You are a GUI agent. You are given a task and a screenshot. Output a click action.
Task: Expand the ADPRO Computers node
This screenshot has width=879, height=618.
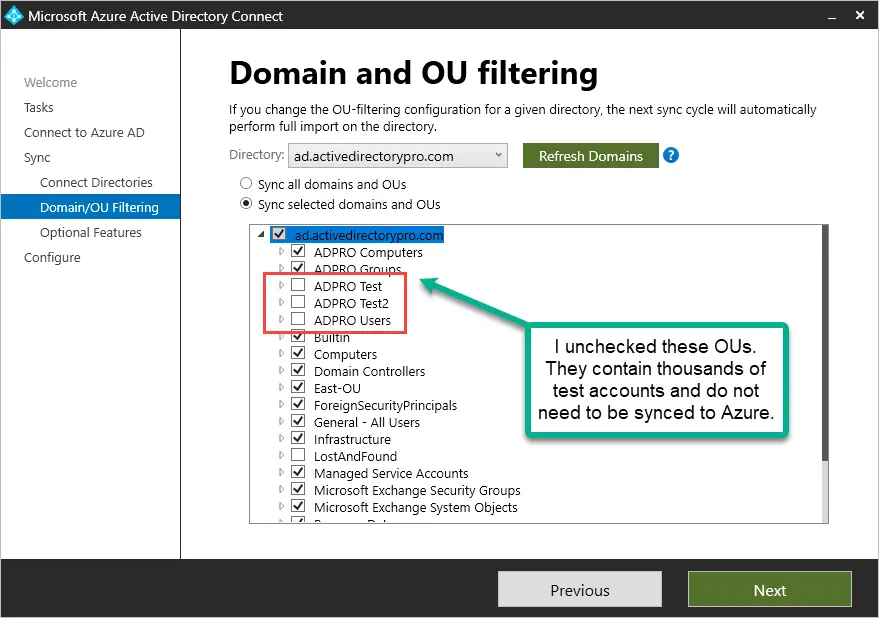coord(281,251)
